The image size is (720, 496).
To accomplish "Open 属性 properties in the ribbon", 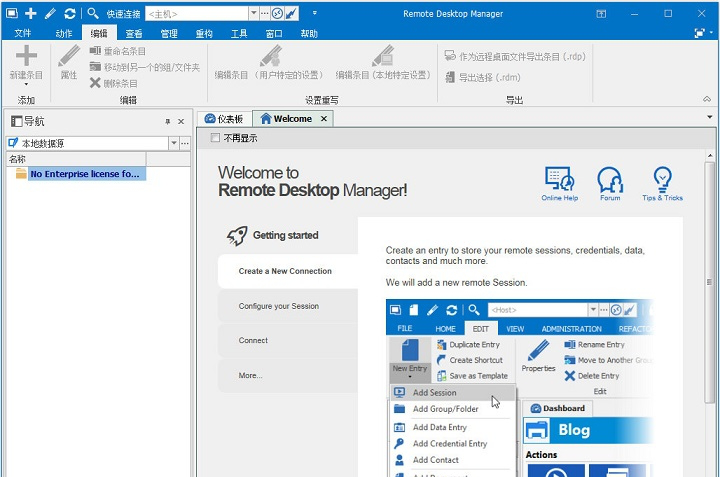I will 69,62.
